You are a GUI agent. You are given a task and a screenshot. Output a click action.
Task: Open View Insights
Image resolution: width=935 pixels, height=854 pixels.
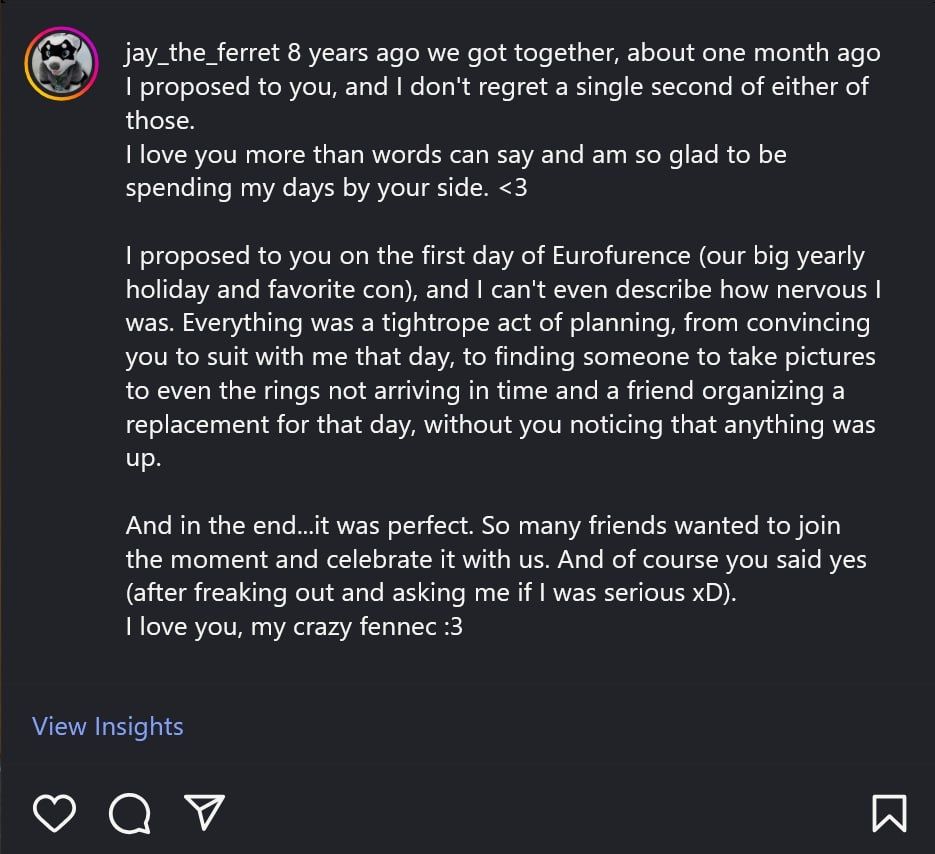click(x=108, y=726)
